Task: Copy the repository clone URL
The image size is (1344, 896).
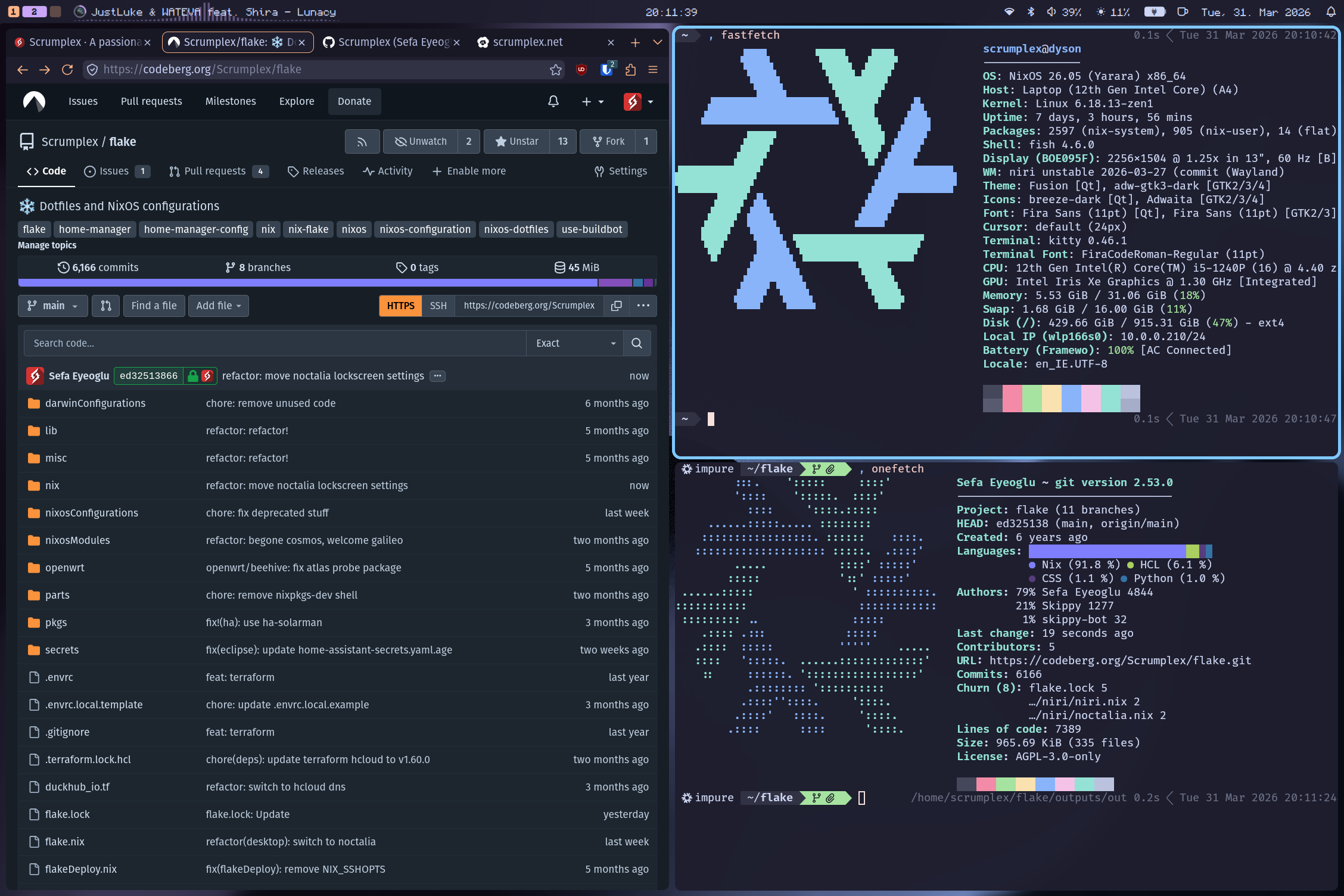Action: click(x=617, y=306)
